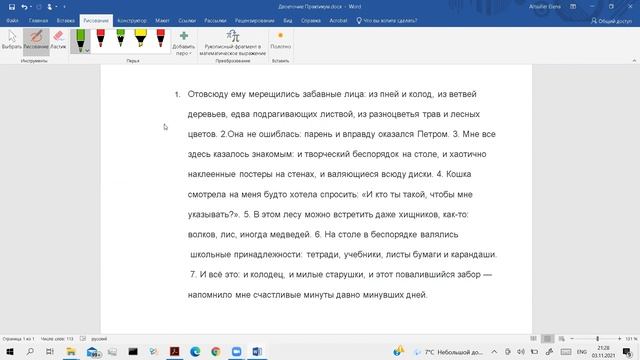Open Google Chrome from taskbar

click(216, 351)
